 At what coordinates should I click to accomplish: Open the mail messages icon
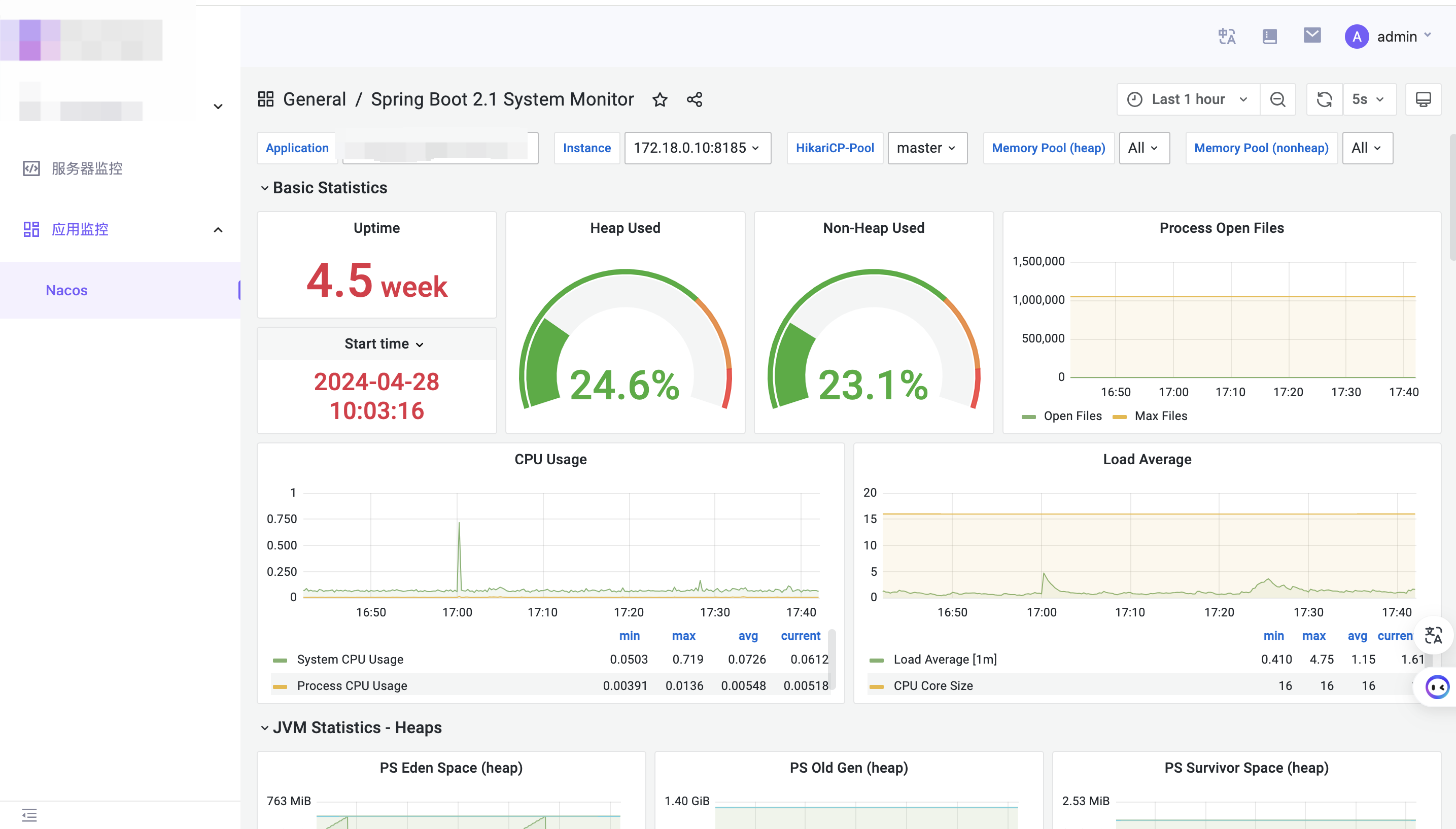pos(1312,36)
